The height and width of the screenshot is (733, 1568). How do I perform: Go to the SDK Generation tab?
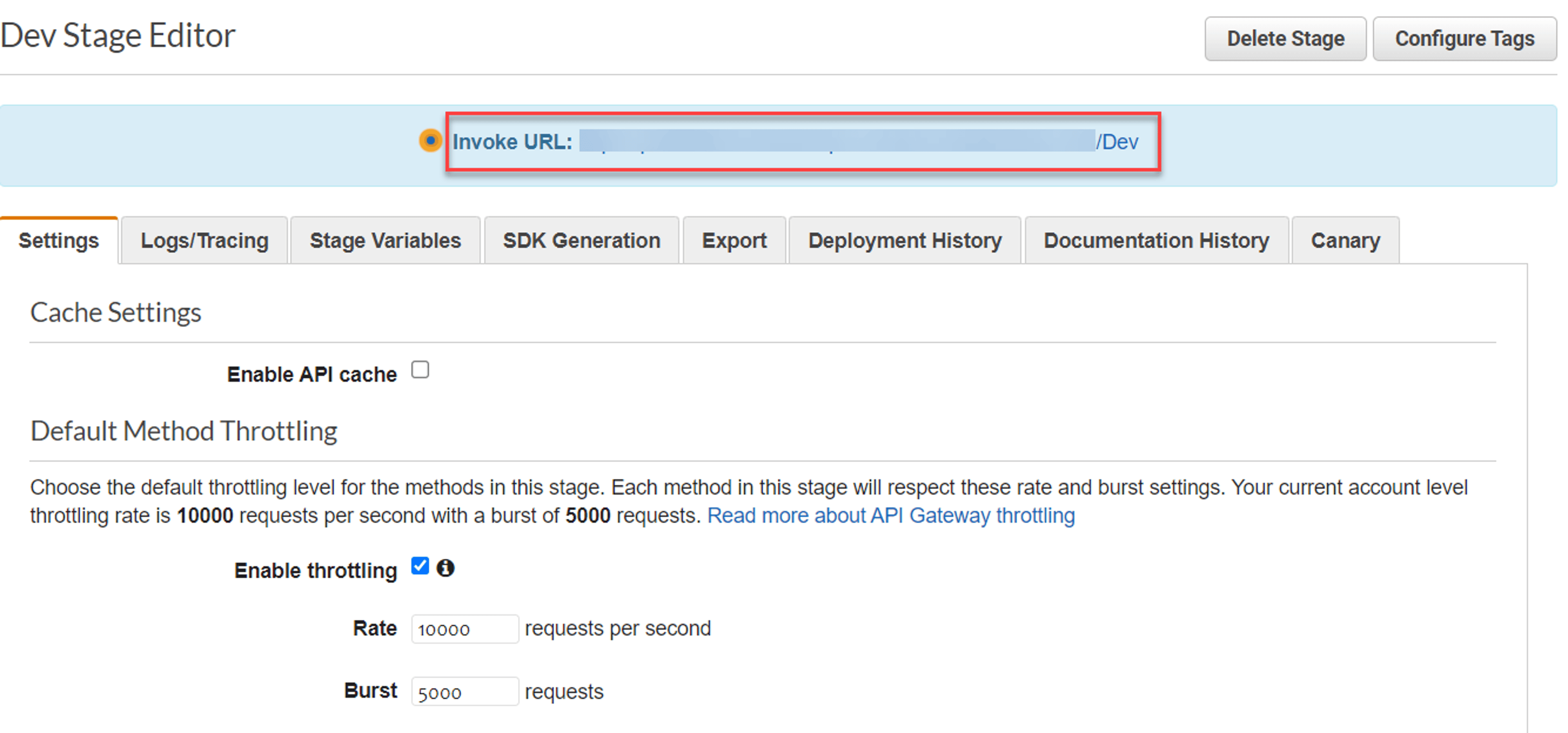581,240
